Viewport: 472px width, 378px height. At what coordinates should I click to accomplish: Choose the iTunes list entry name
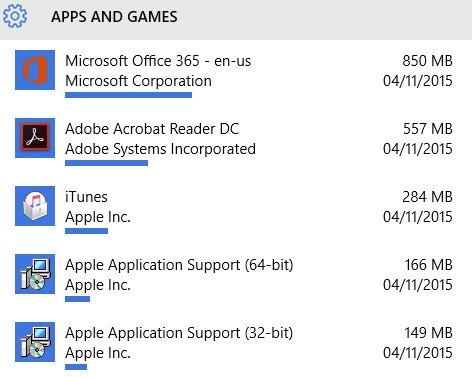click(86, 197)
